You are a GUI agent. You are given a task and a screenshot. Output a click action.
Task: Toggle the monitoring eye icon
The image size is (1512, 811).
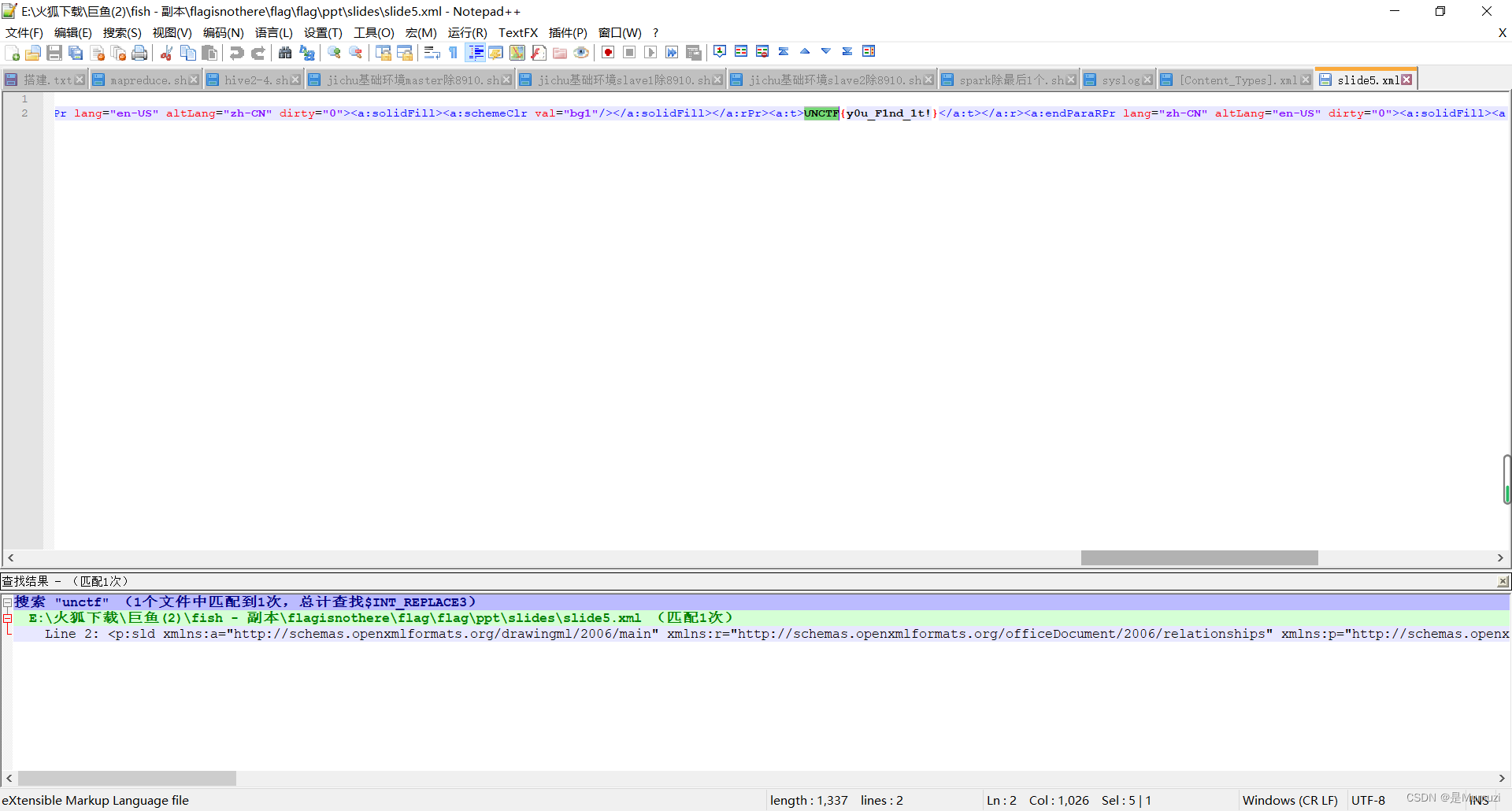(581, 53)
